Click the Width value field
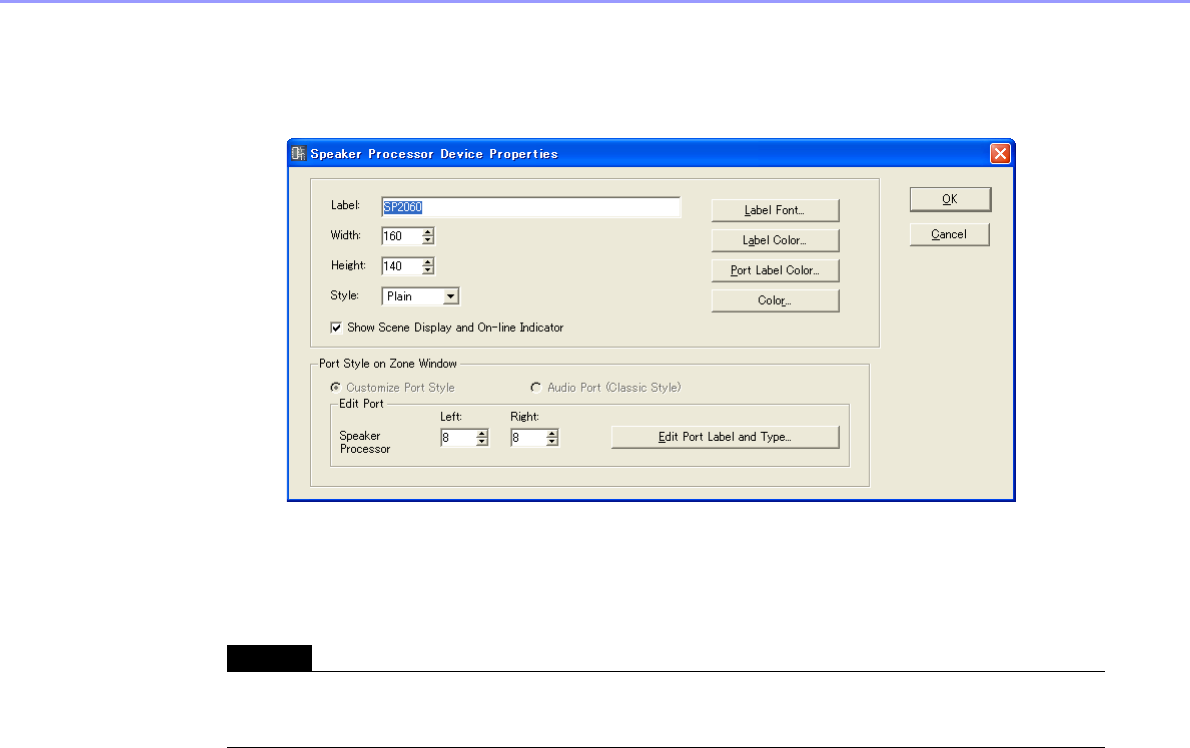This screenshot has width=1190, height=748. click(401, 236)
